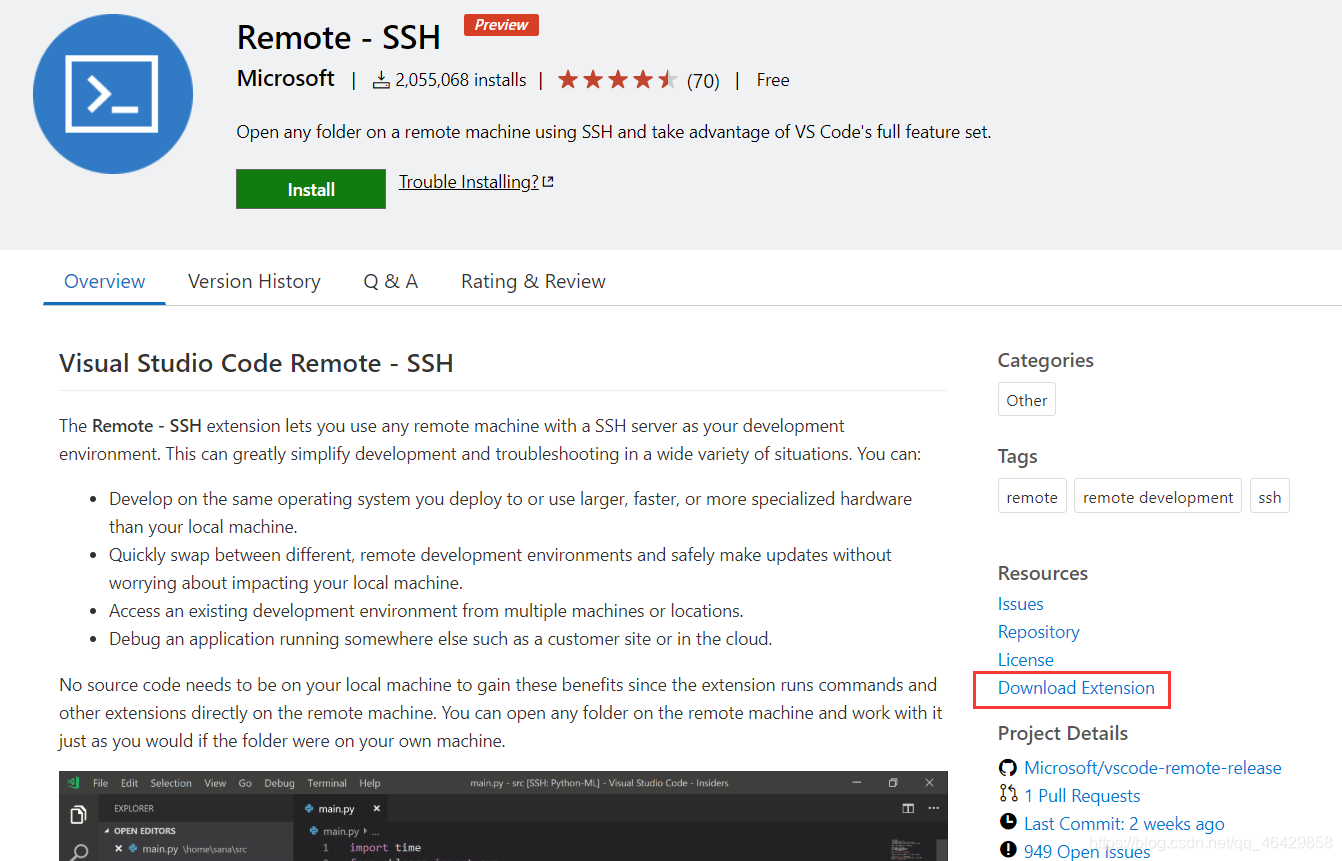
Task: Select the remote tag
Action: tap(1032, 497)
